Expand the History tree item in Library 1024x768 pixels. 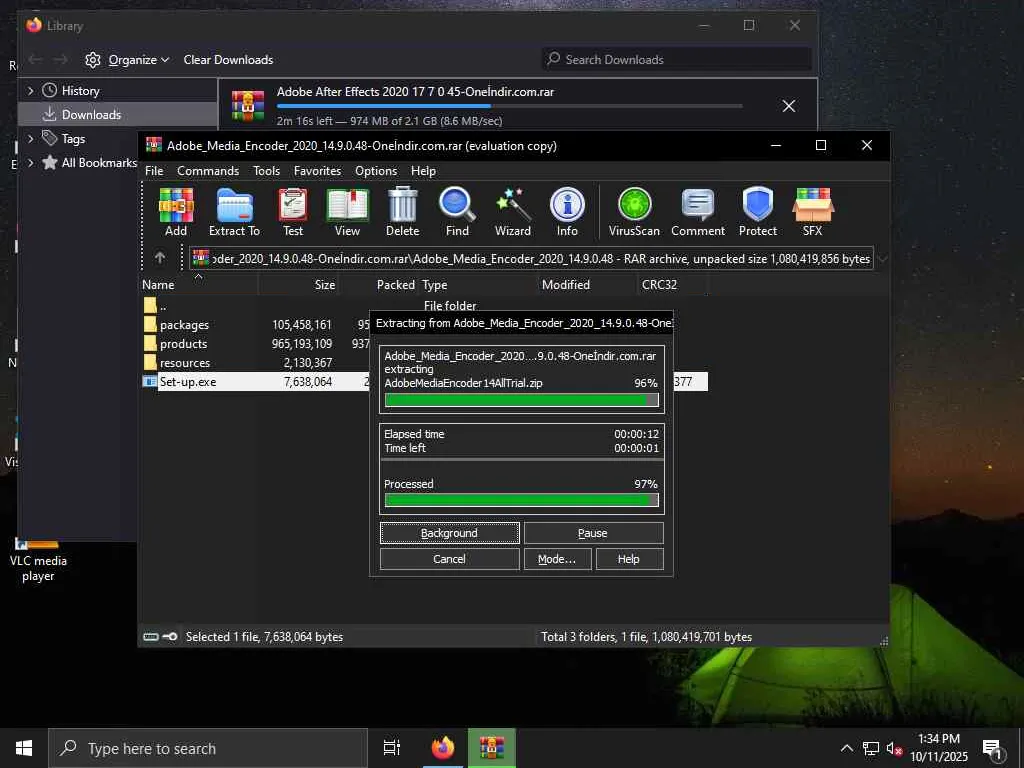[x=30, y=91]
